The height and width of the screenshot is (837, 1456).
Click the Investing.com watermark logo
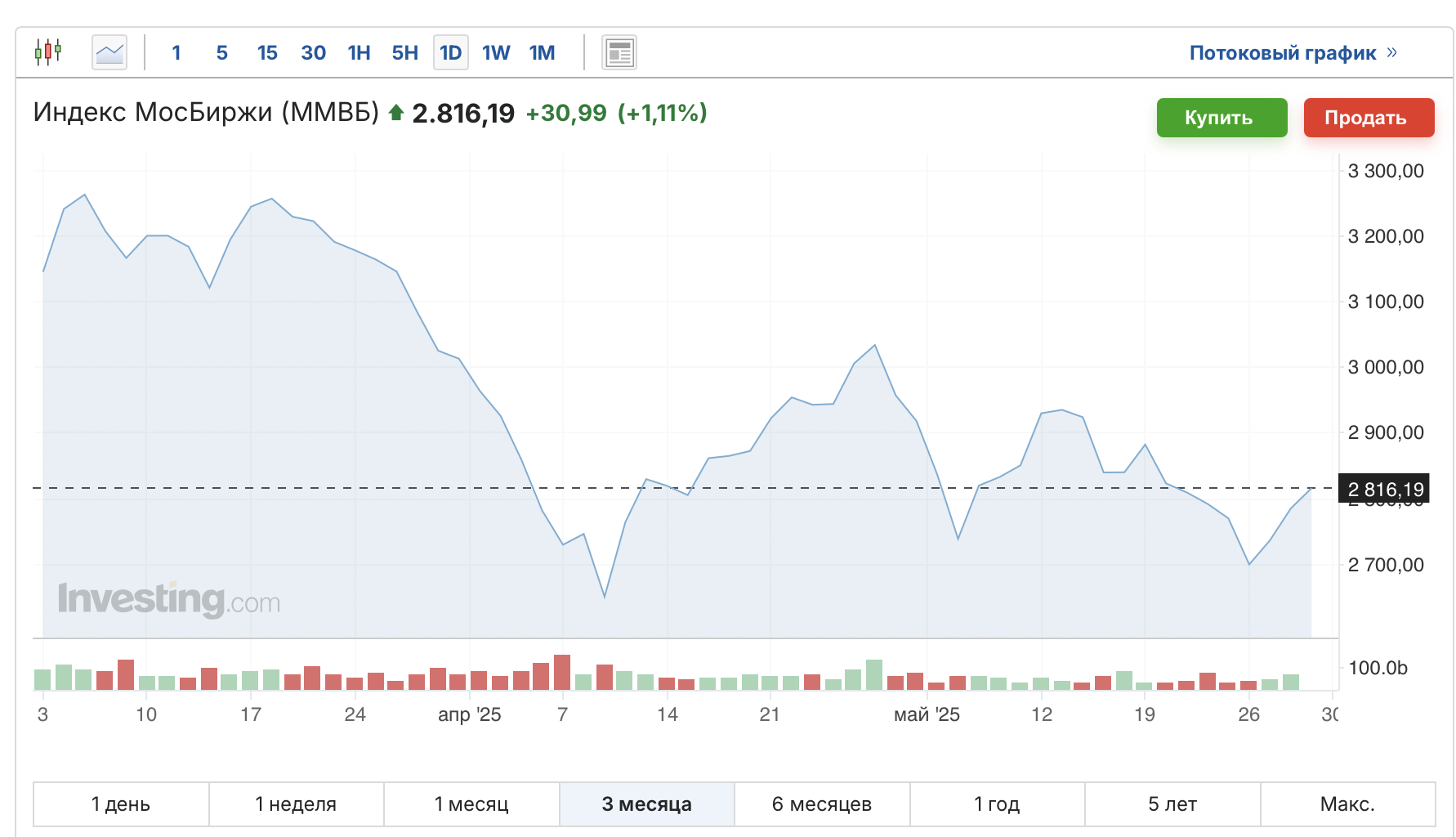169,600
